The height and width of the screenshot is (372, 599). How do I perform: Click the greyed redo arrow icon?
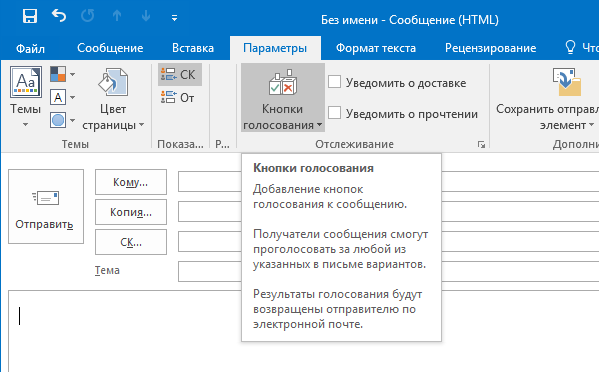tap(88, 16)
